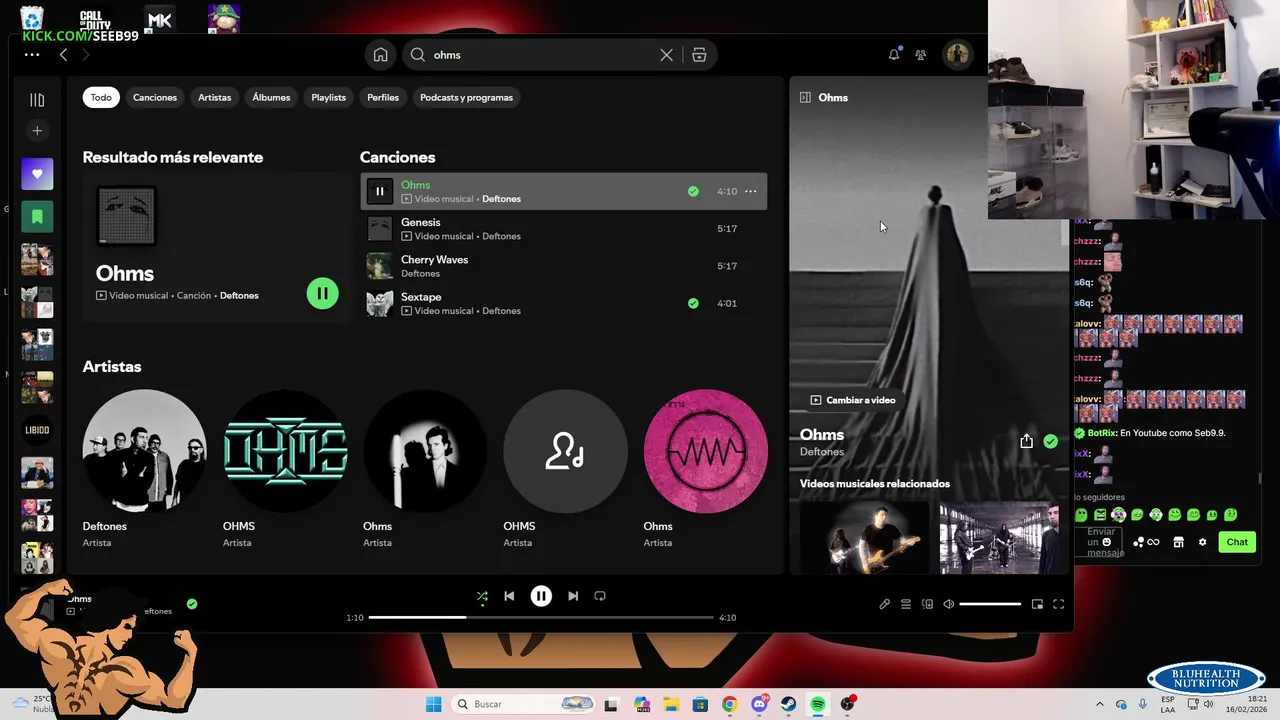Open the teal-logo OHMS artist card
Viewport: 1280px width, 720px height.
[285, 469]
